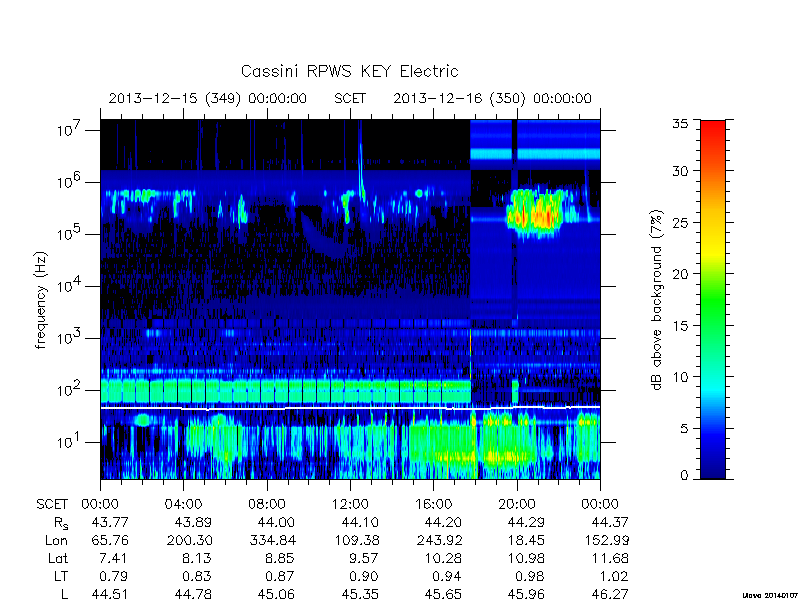Select the end date '2013-12-16 (350) 00:00:00'

[x=492, y=98]
